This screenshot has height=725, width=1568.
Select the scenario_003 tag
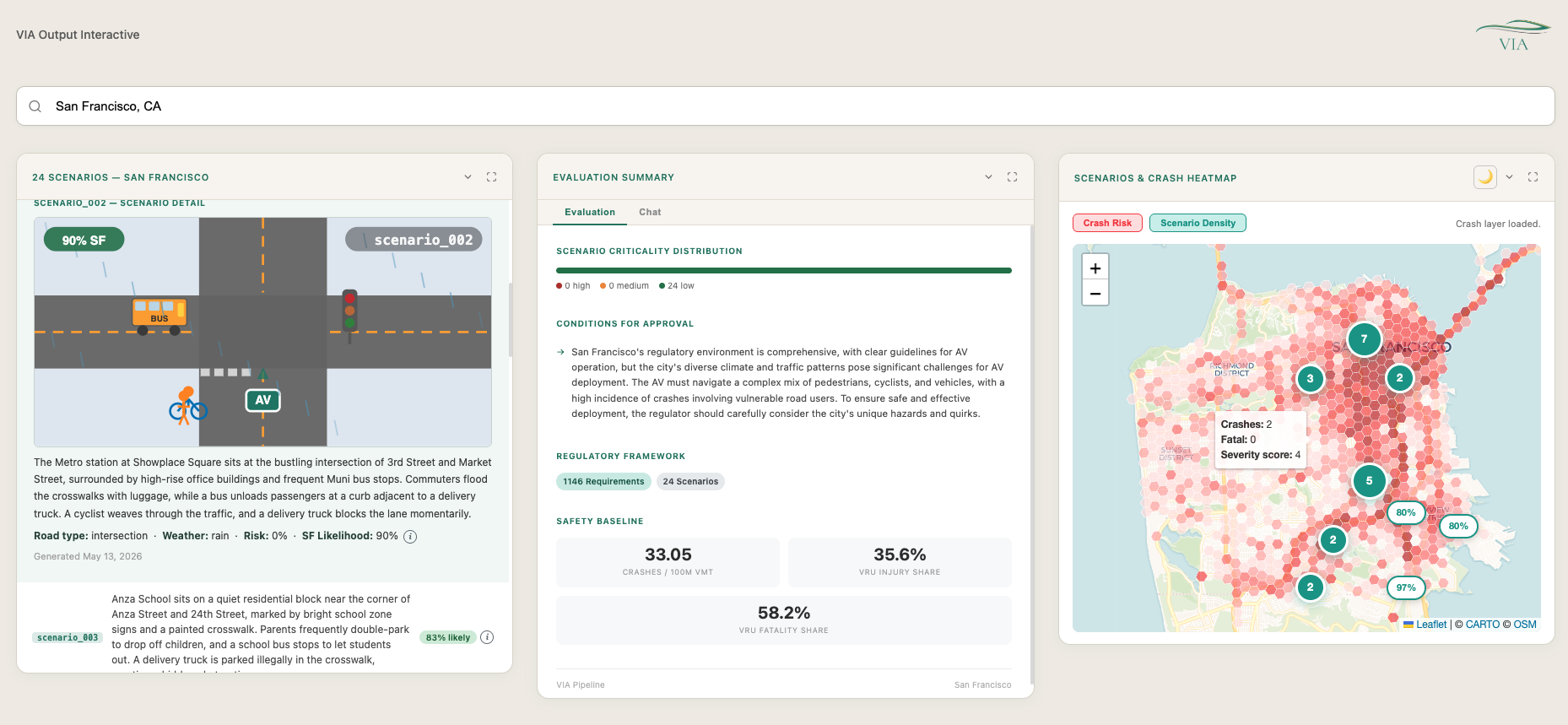pos(68,637)
